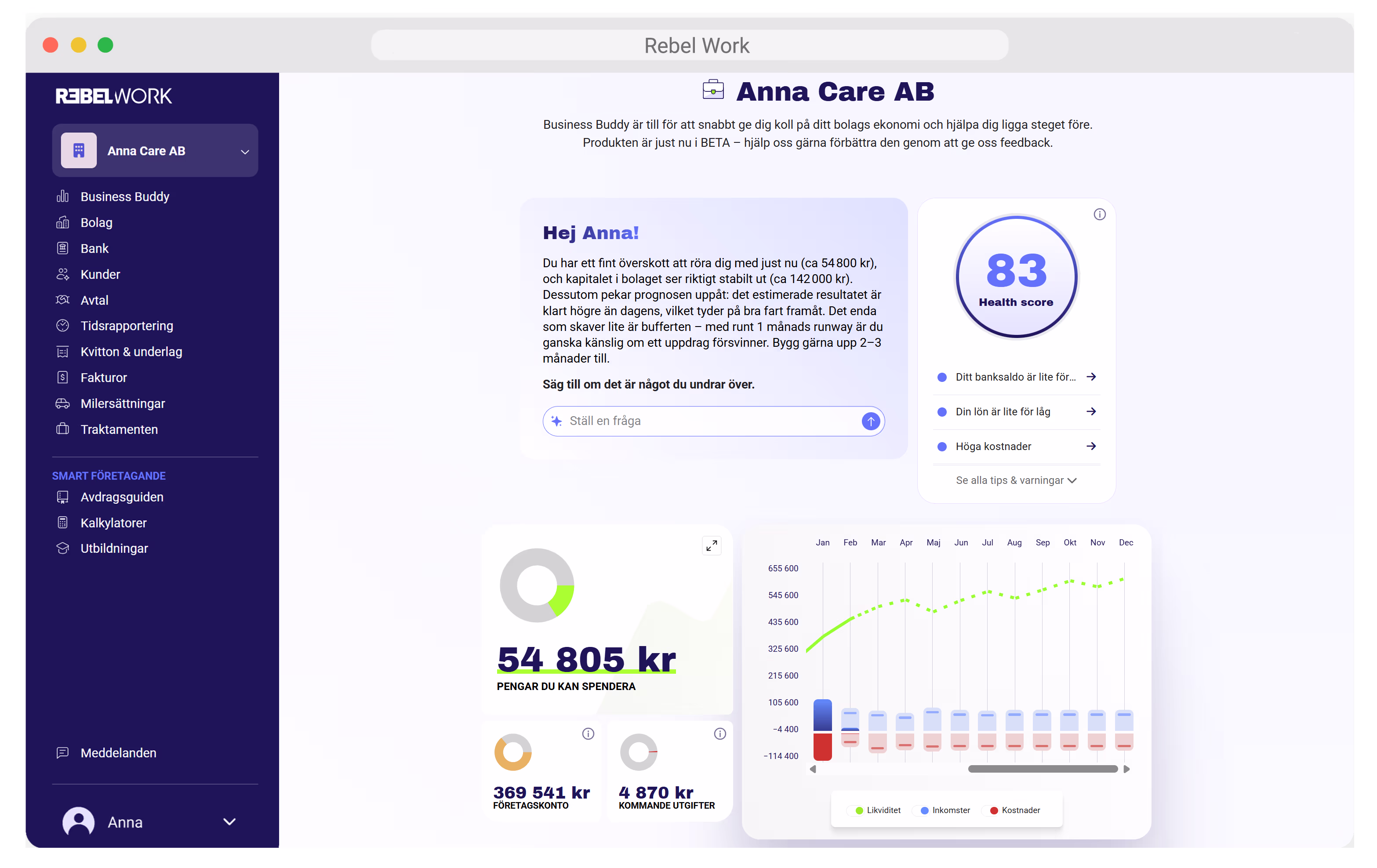
Task: Click the chart horizontal scrollbar
Action: point(1042,769)
